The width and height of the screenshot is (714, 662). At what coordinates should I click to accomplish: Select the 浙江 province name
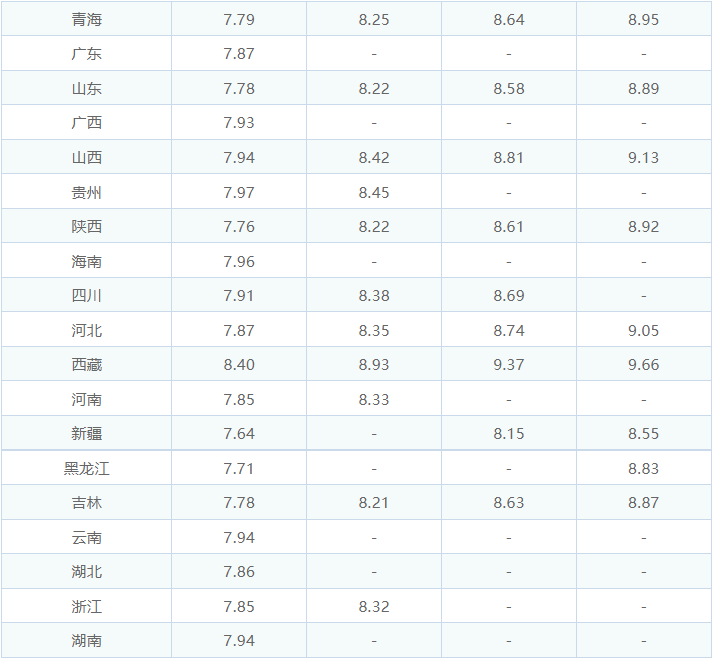pos(87,607)
